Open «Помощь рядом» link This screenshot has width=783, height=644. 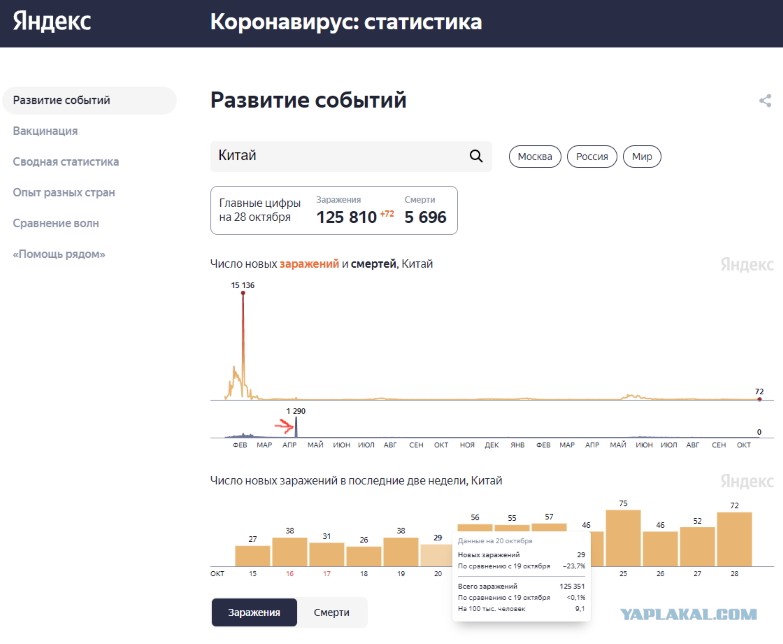pyautogui.click(x=59, y=254)
